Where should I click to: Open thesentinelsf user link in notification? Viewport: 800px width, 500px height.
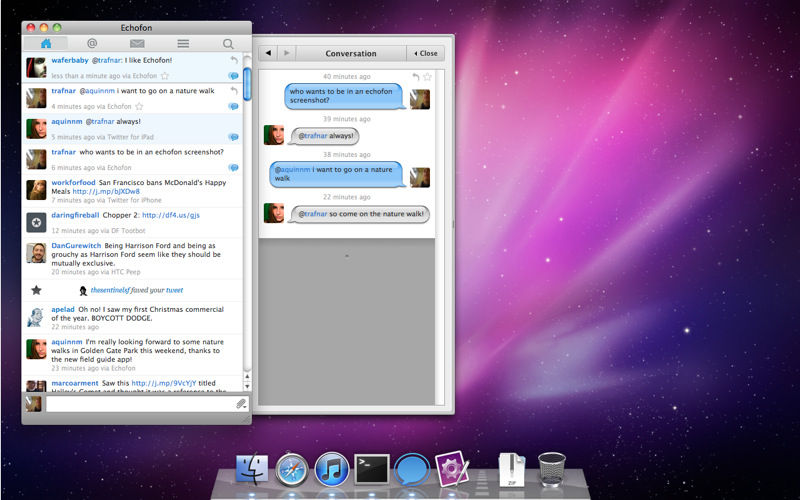110,290
